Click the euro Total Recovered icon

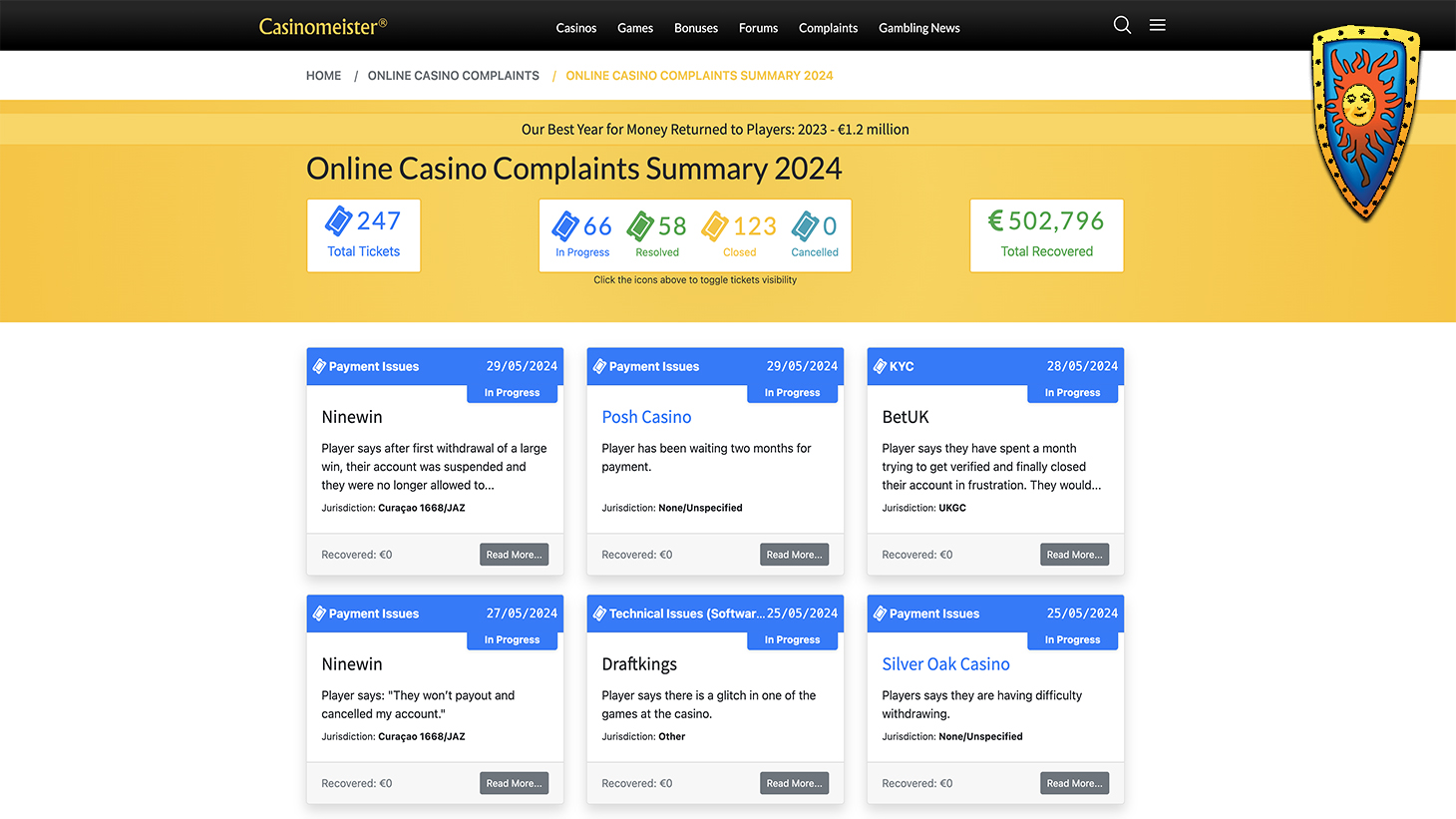click(995, 220)
